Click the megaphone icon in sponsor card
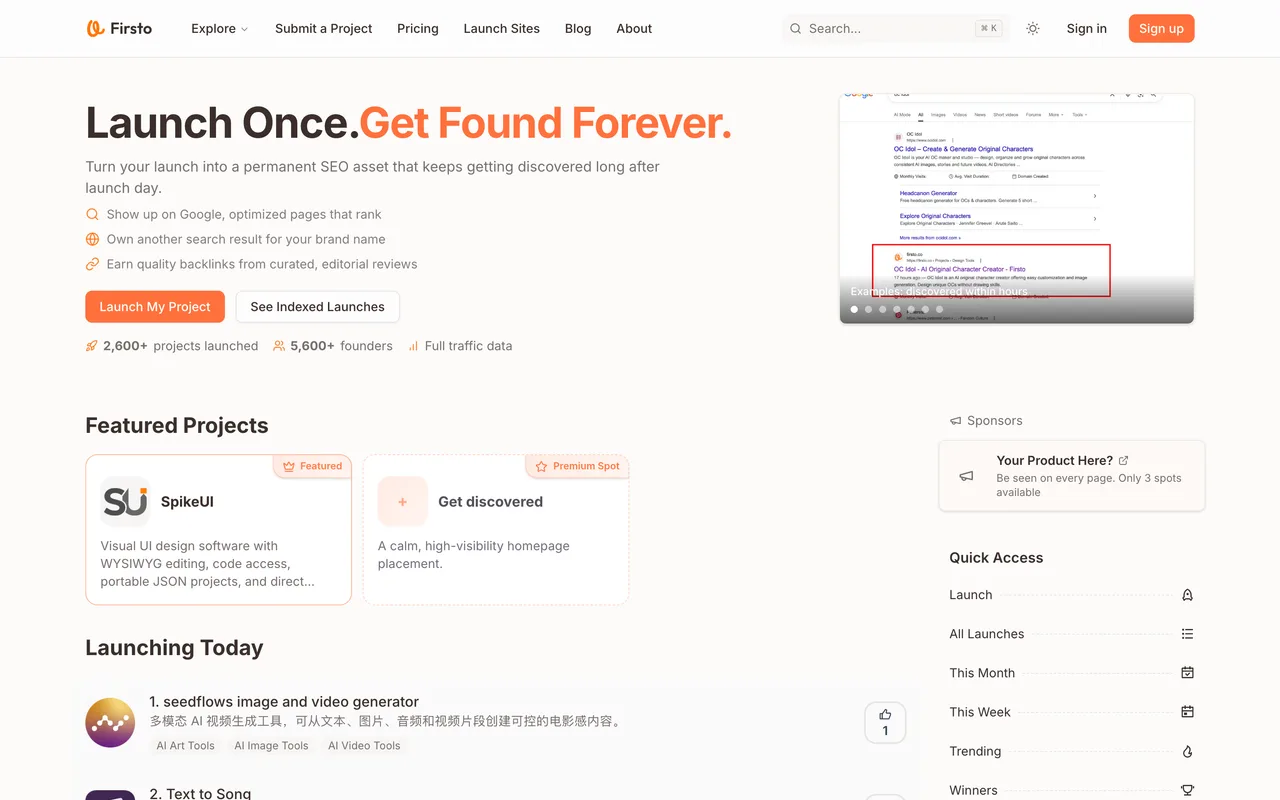The height and width of the screenshot is (800, 1280). click(x=966, y=476)
